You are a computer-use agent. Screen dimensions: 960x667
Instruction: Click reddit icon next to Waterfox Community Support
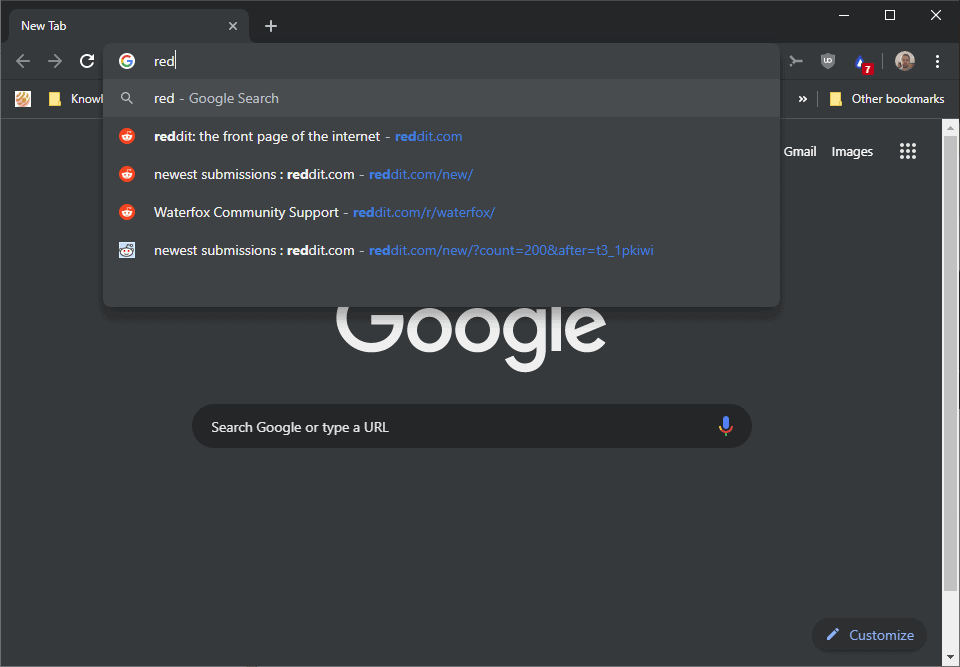(127, 212)
